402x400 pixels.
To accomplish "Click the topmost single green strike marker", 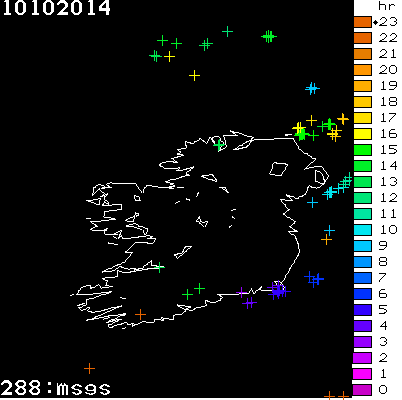I will [227, 32].
